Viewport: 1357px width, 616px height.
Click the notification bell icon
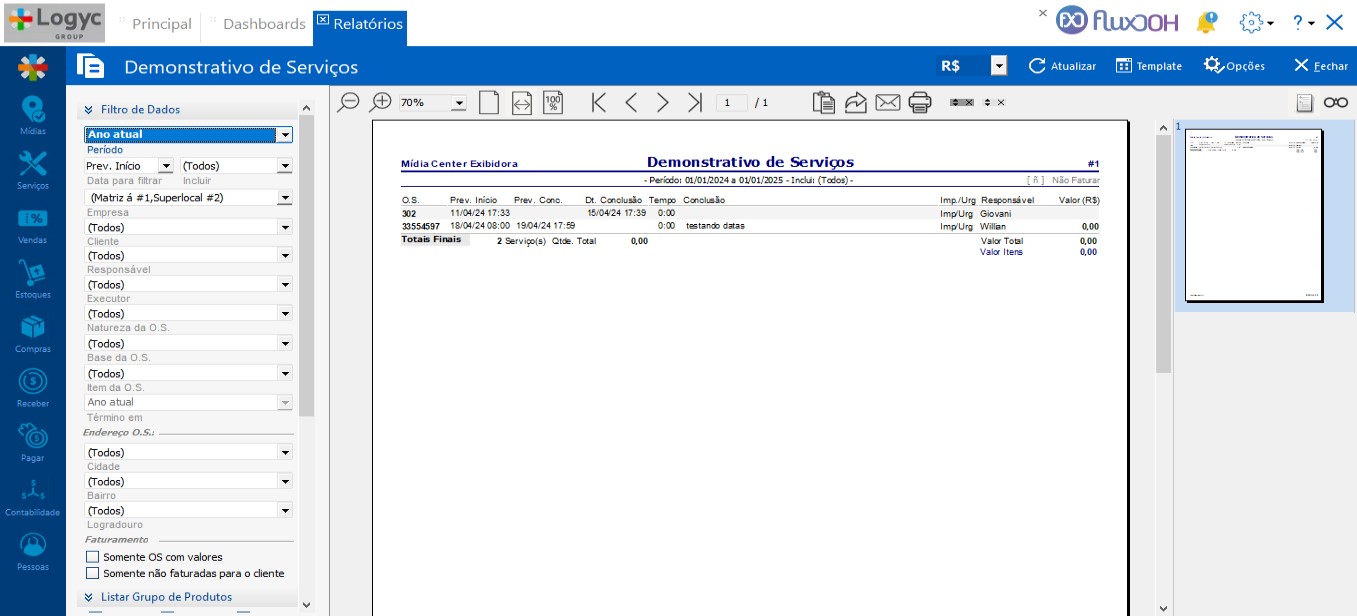tap(1208, 22)
